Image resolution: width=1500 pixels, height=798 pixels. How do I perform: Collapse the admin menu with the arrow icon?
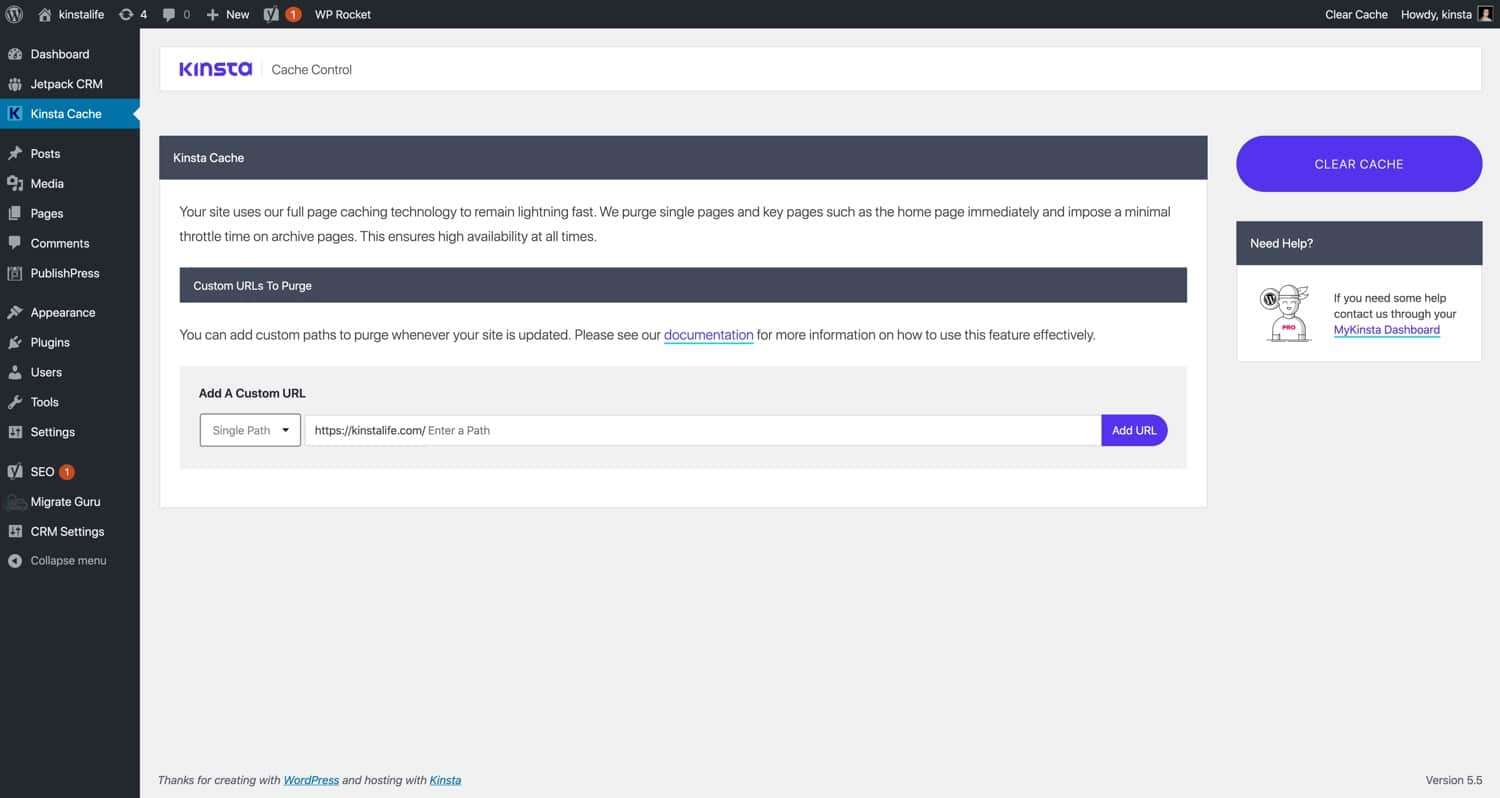(14, 560)
